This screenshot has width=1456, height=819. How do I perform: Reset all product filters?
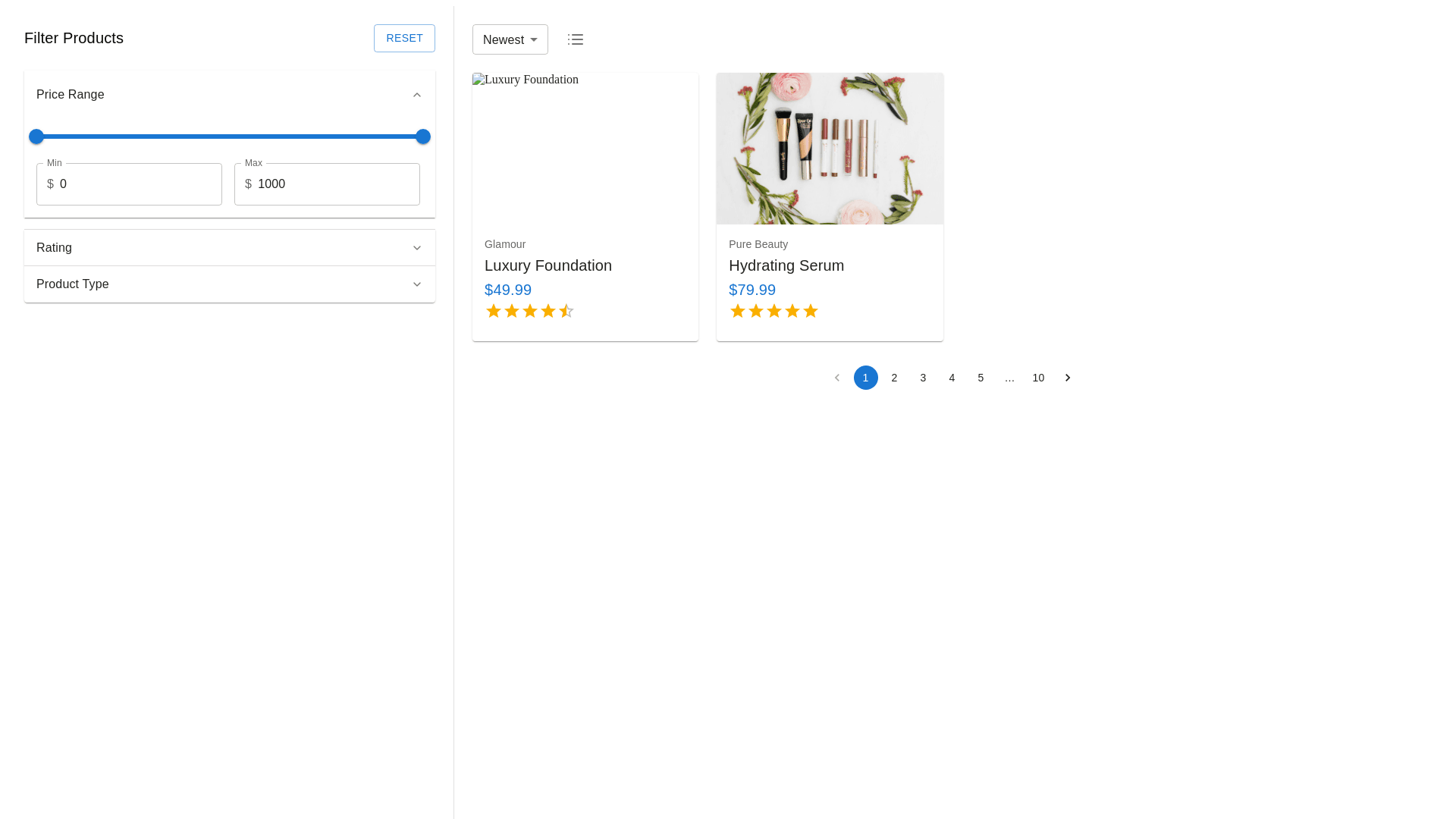(x=404, y=38)
